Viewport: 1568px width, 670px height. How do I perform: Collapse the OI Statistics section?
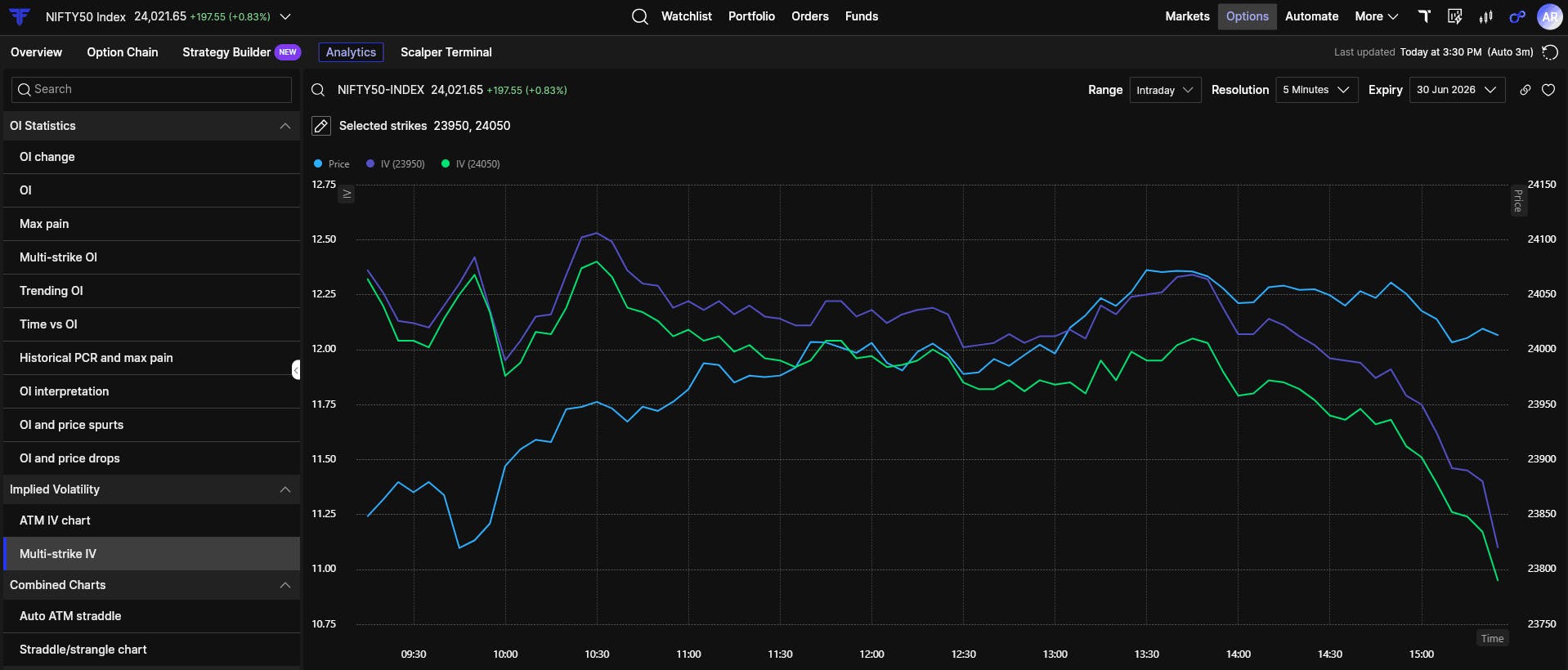click(284, 126)
